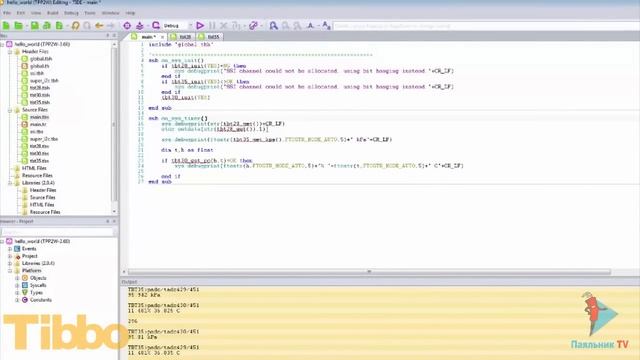Click the New Project icon in toolbar
The image size is (640, 360).
[x=6, y=26]
